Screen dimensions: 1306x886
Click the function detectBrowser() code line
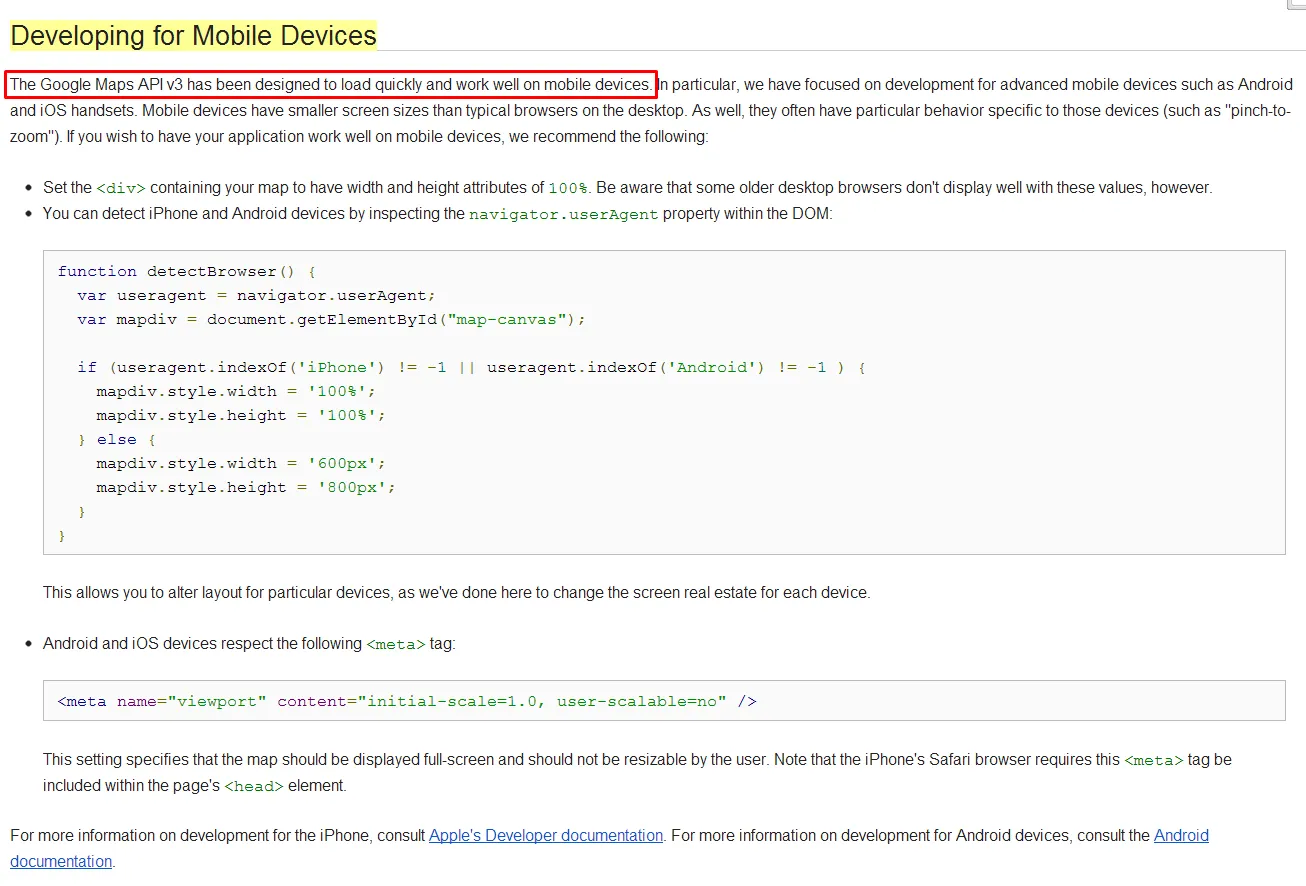(187, 271)
